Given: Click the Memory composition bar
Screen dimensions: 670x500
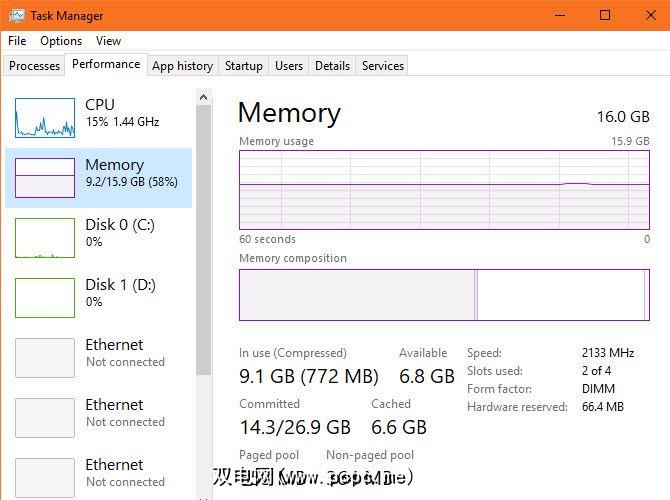Looking at the screenshot, I should 444,296.
